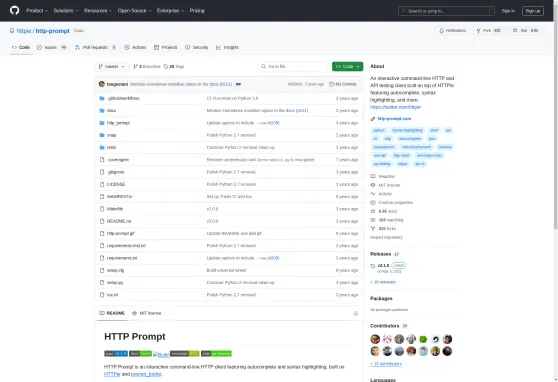Click the Notifications bell button
This screenshot has width=558, height=382.
pos(453,31)
